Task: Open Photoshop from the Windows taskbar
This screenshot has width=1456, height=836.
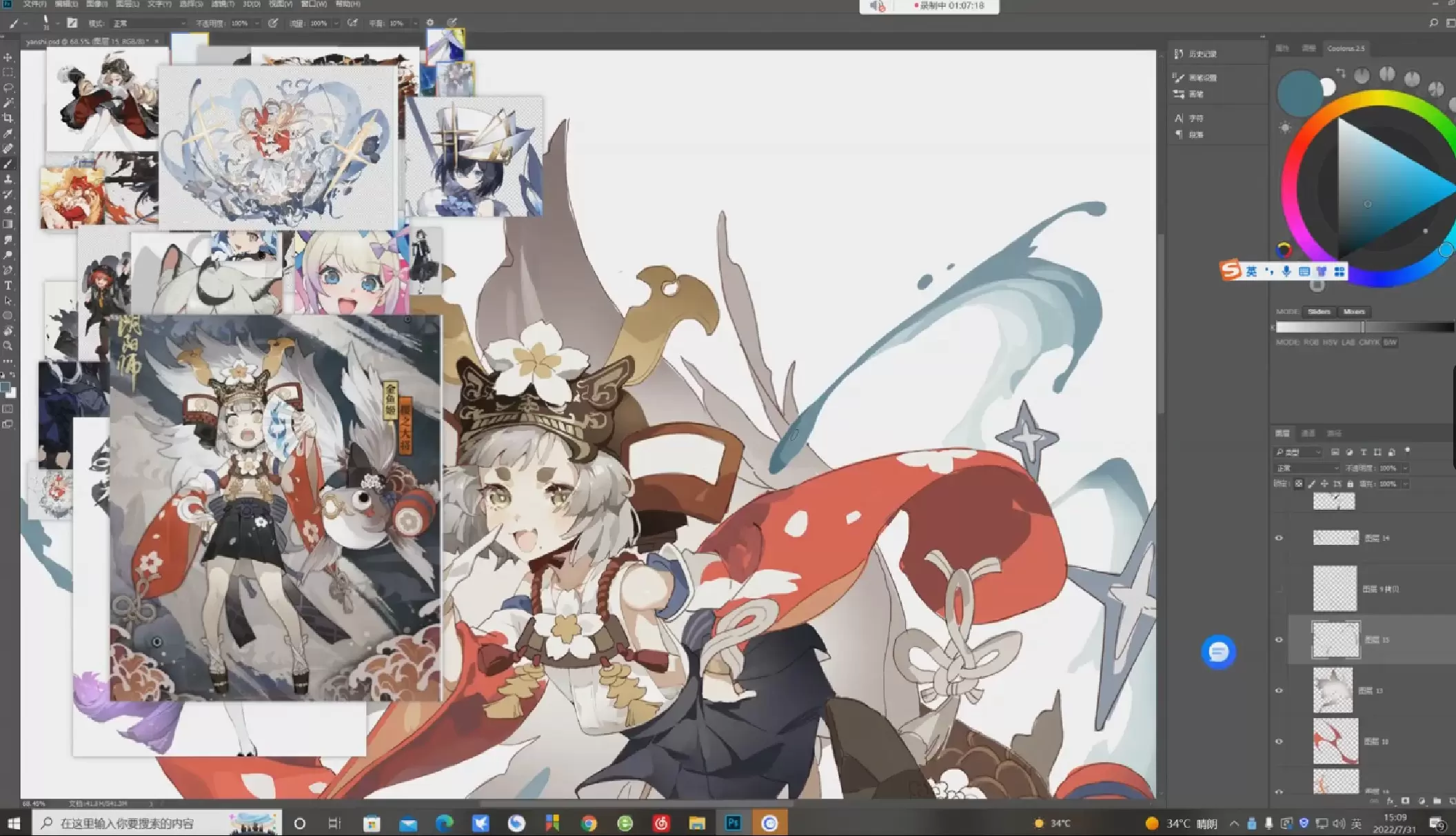Action: pos(733,823)
